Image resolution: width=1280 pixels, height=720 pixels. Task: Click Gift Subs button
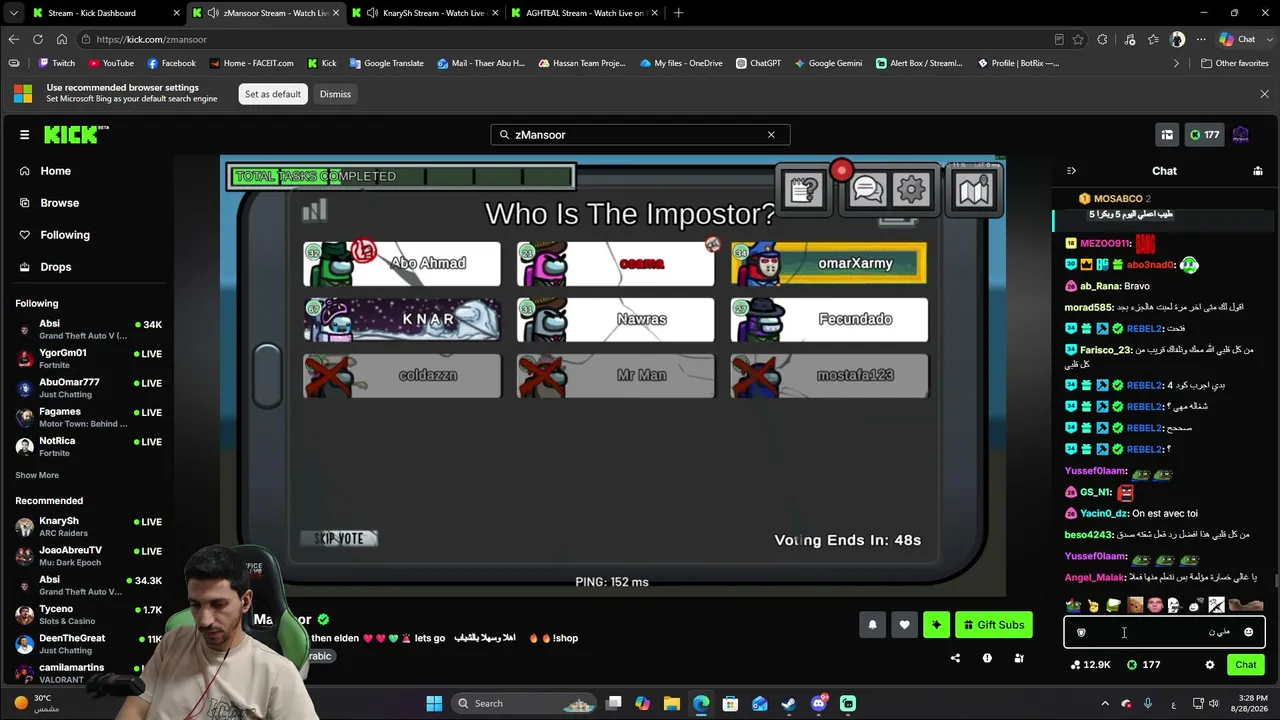click(994, 625)
